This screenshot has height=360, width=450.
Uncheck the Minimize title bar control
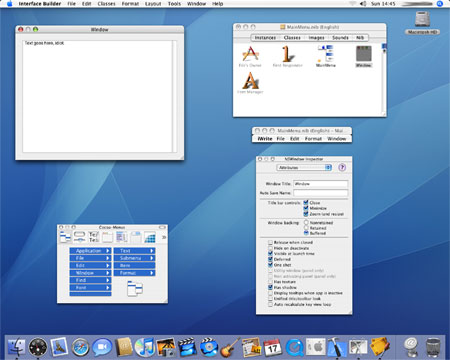click(306, 208)
